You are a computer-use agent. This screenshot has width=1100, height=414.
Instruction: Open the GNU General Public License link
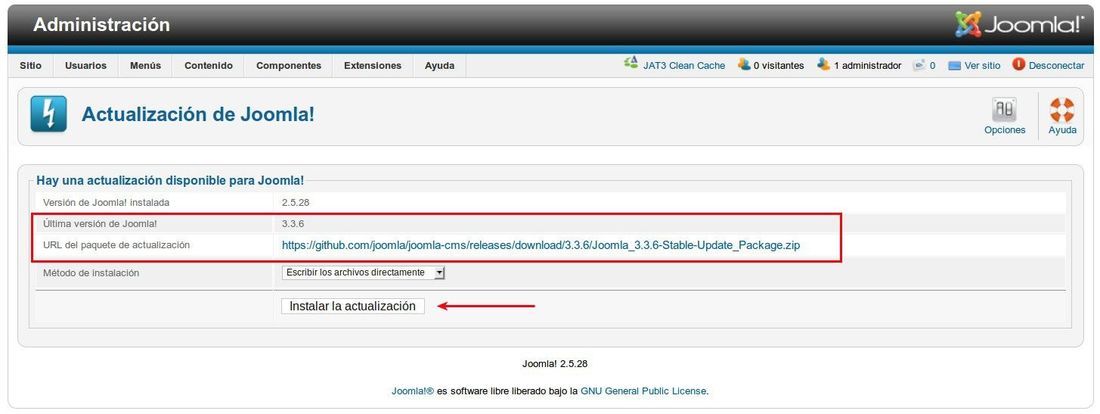coord(643,391)
